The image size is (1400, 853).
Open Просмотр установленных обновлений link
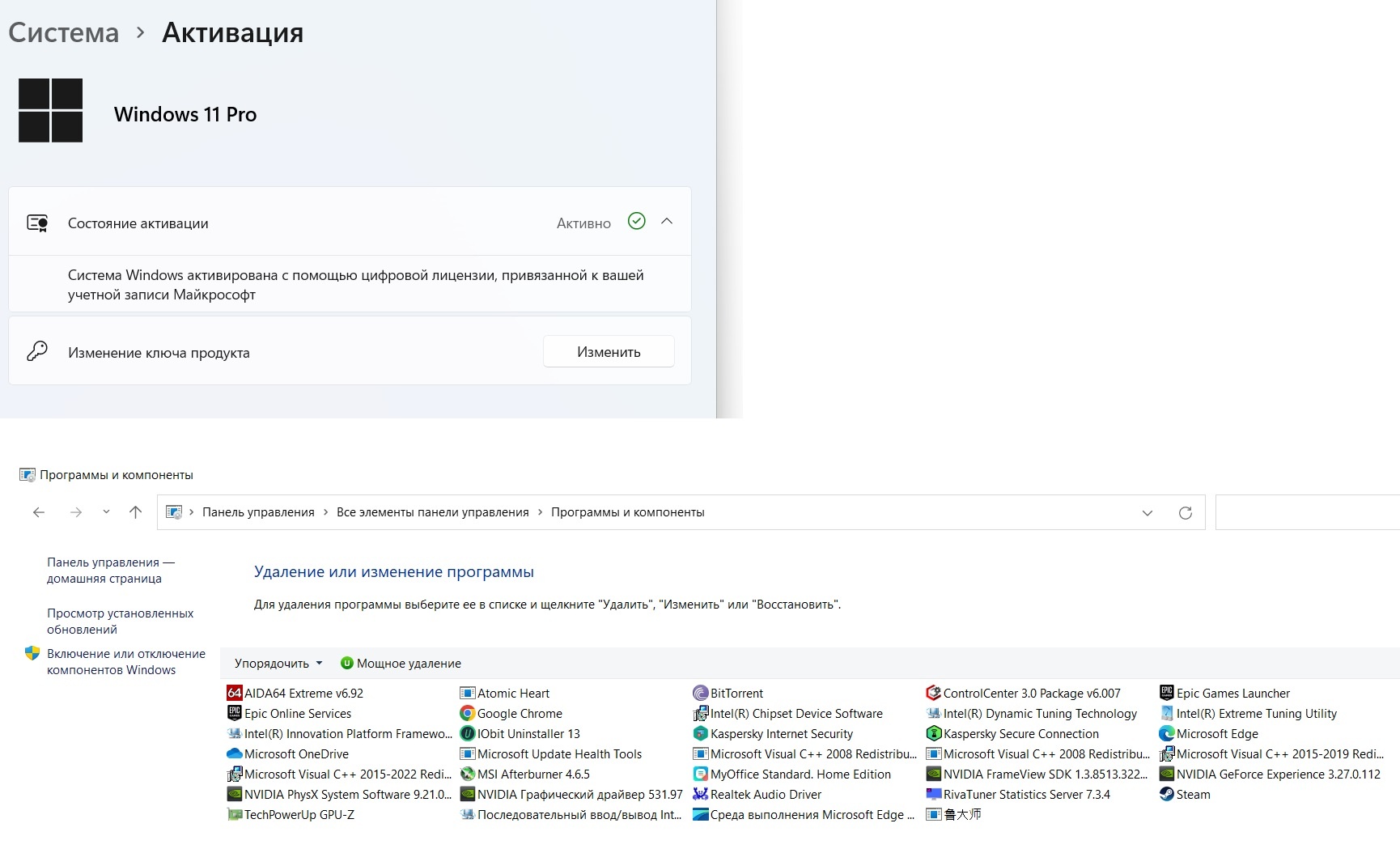[120, 622]
